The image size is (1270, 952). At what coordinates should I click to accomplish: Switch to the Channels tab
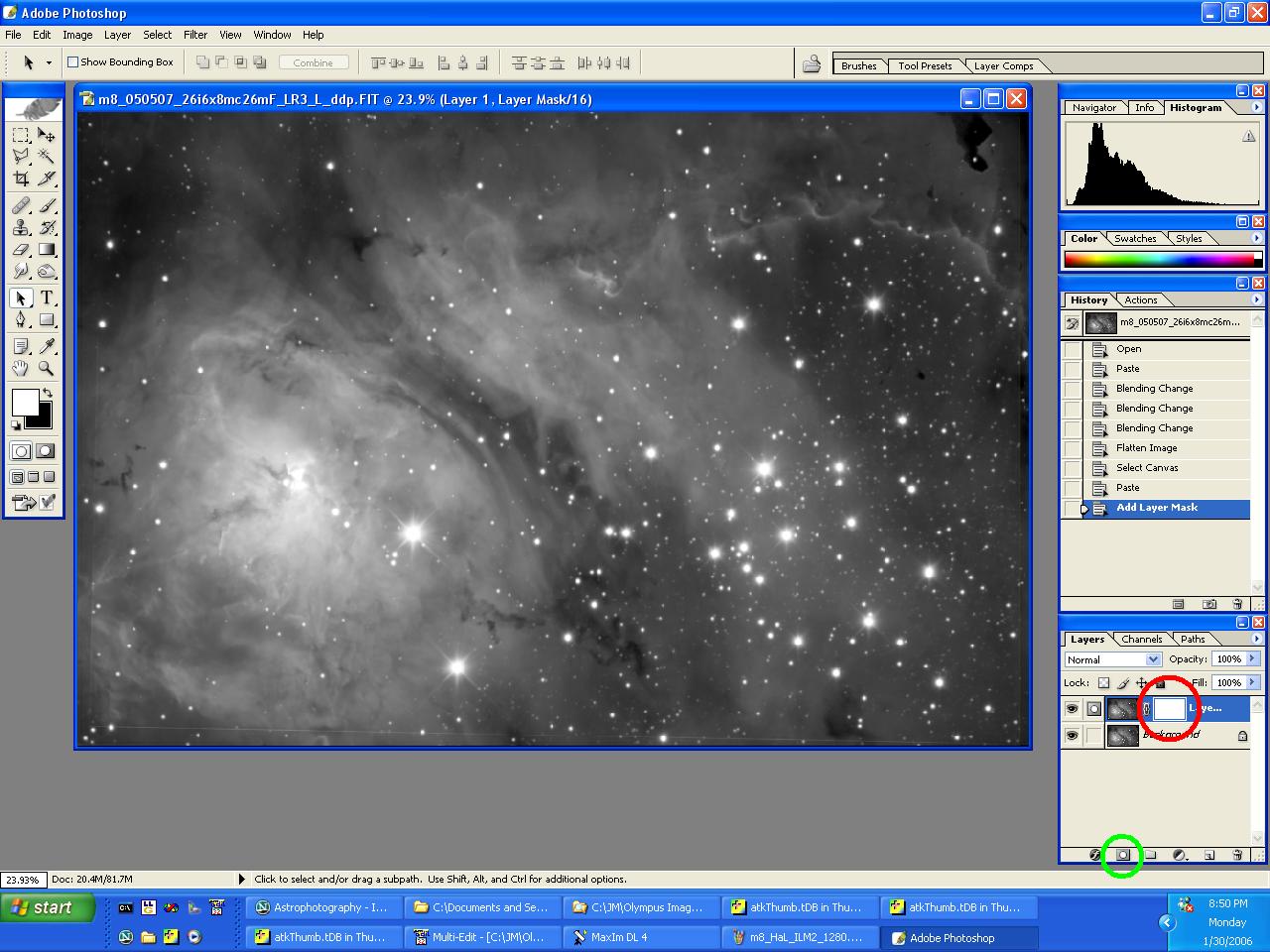pos(1141,640)
